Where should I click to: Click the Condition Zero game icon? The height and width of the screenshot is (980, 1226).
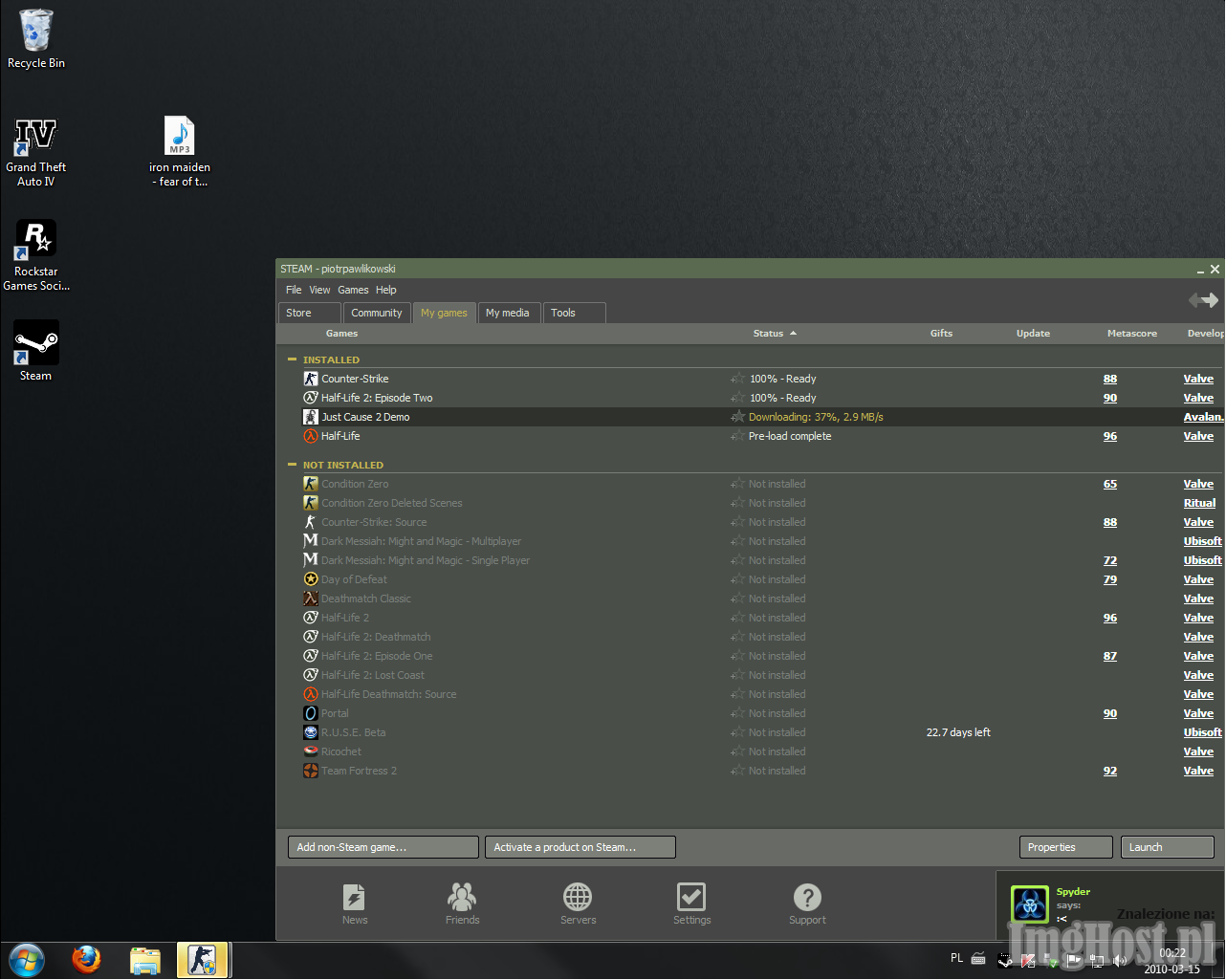point(311,484)
